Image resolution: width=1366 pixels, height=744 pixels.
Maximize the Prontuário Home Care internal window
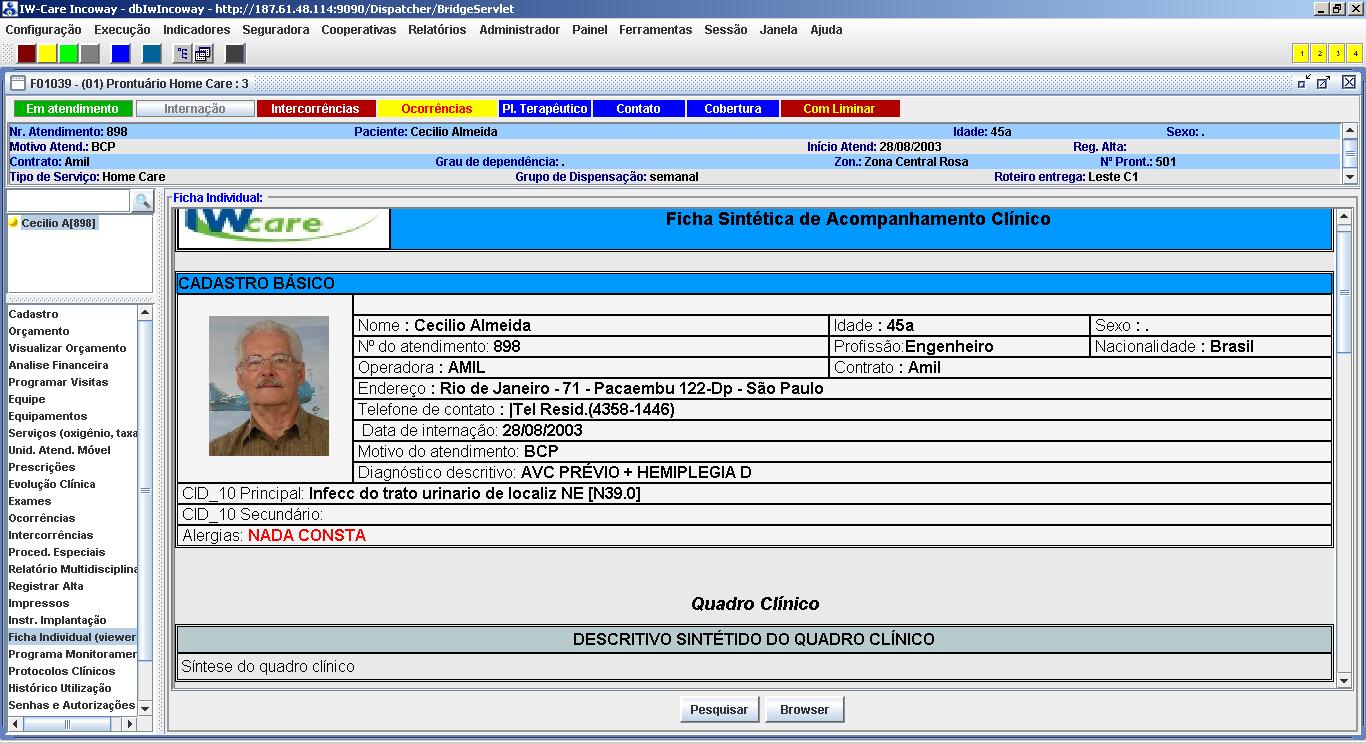[1323, 83]
